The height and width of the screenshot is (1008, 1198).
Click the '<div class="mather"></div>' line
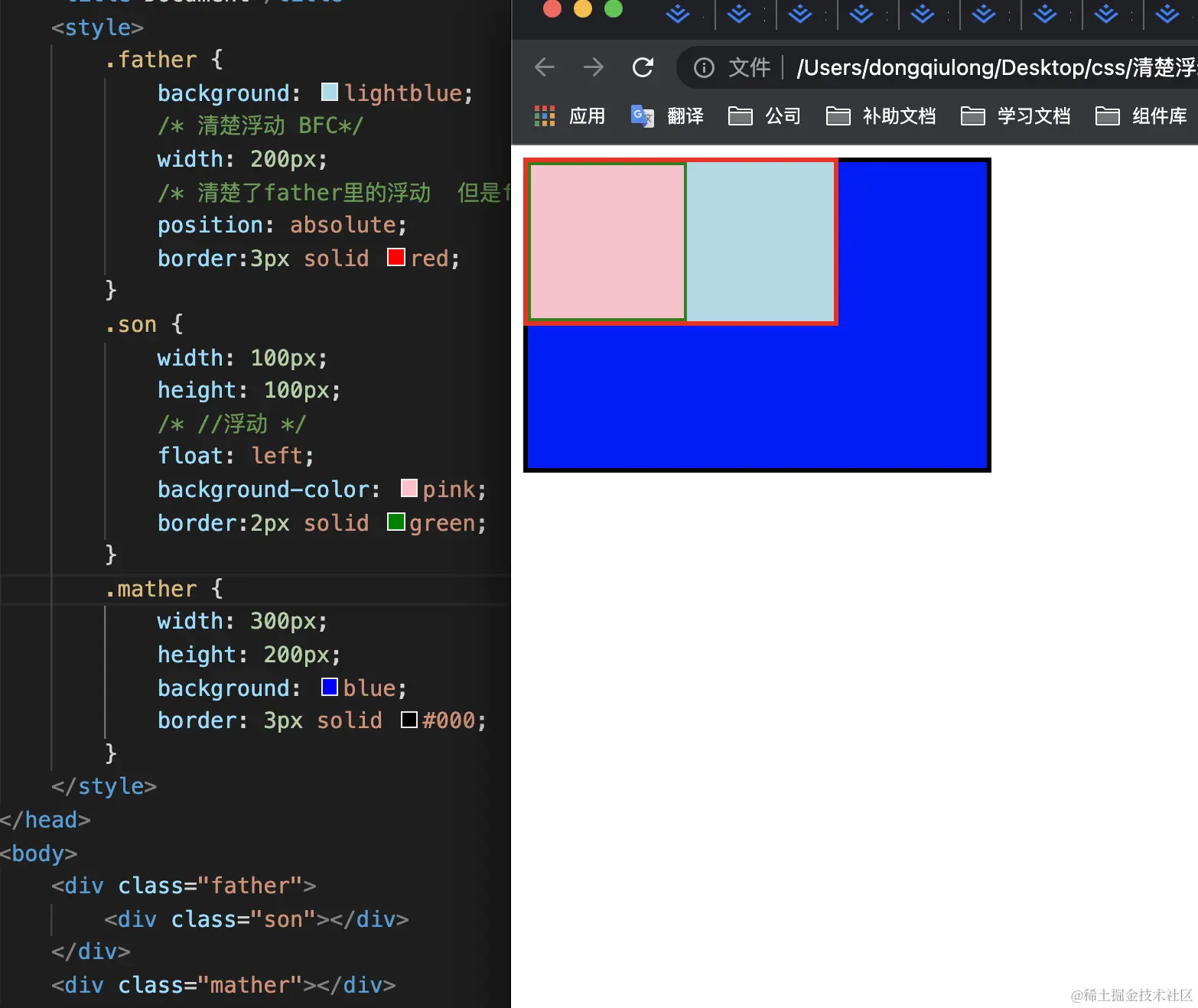pos(223,985)
